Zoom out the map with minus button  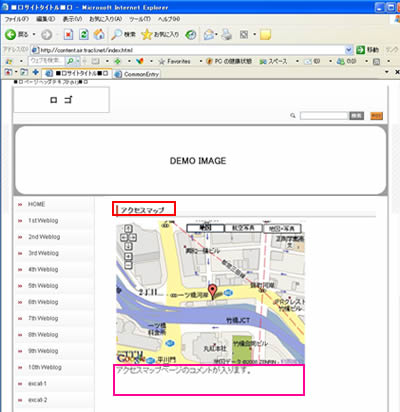(128, 265)
